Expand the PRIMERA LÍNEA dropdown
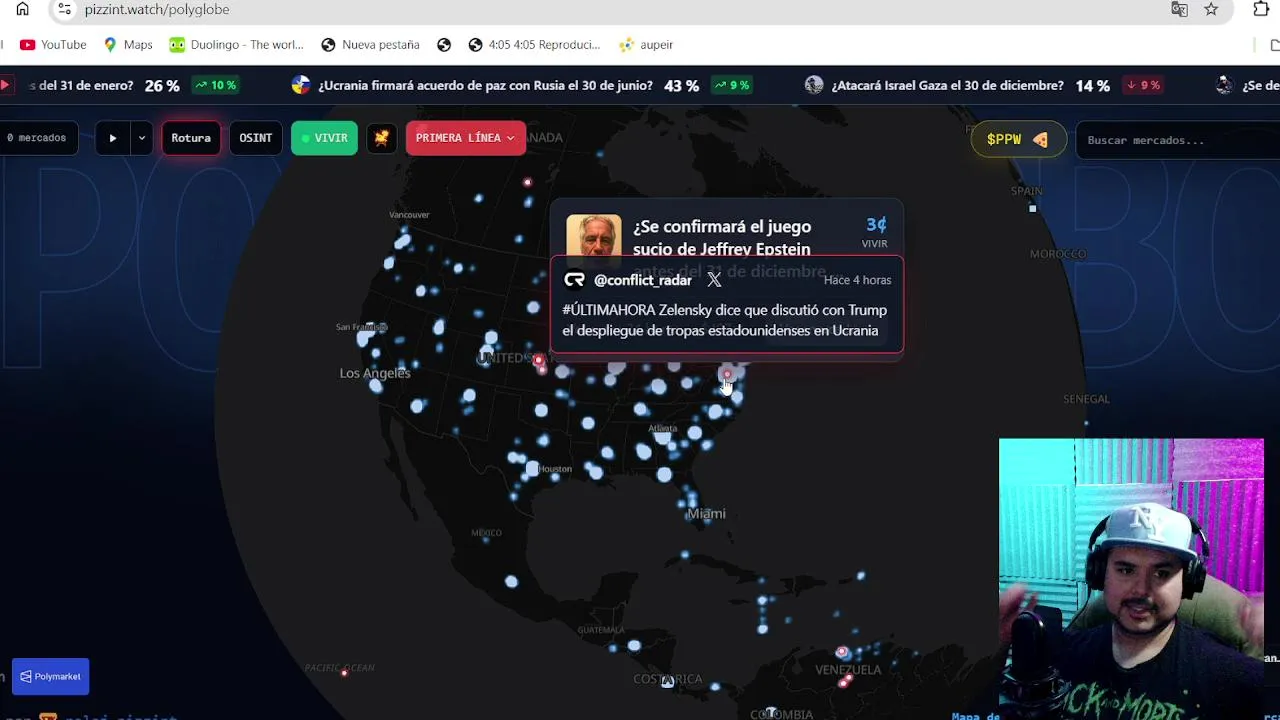The width and height of the screenshot is (1280, 720). tap(465, 138)
